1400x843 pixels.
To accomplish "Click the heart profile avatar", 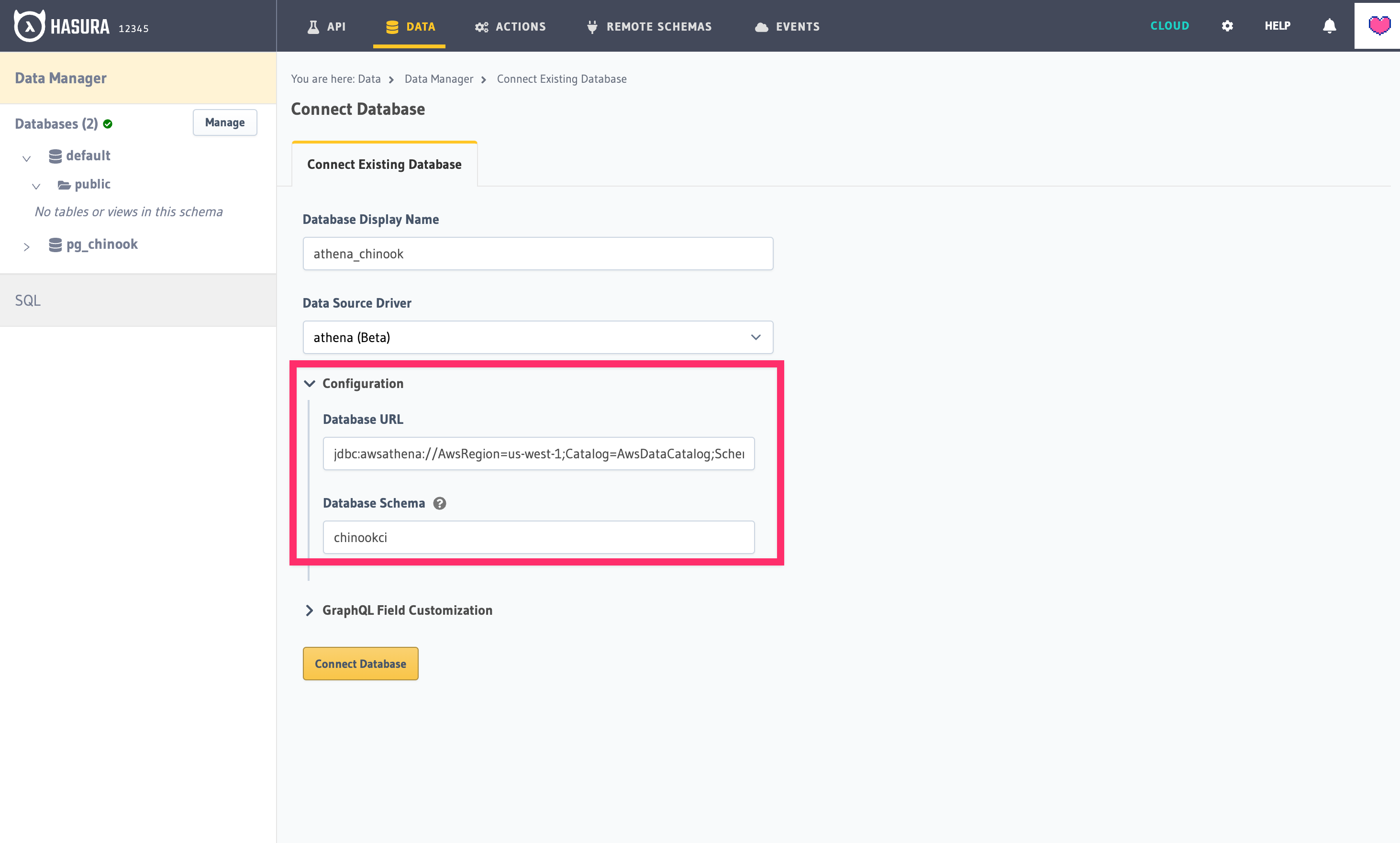I will coord(1378,25).
